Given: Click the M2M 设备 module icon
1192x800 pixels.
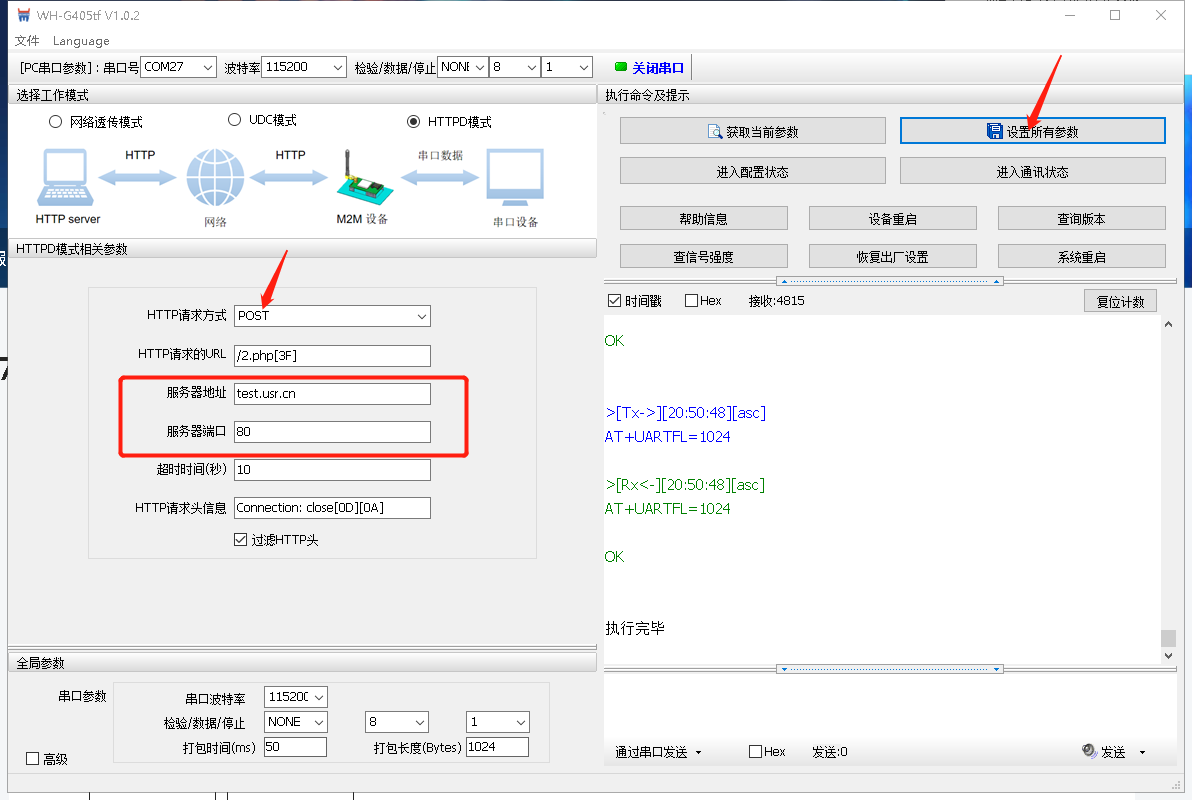Looking at the screenshot, I should click(x=359, y=178).
